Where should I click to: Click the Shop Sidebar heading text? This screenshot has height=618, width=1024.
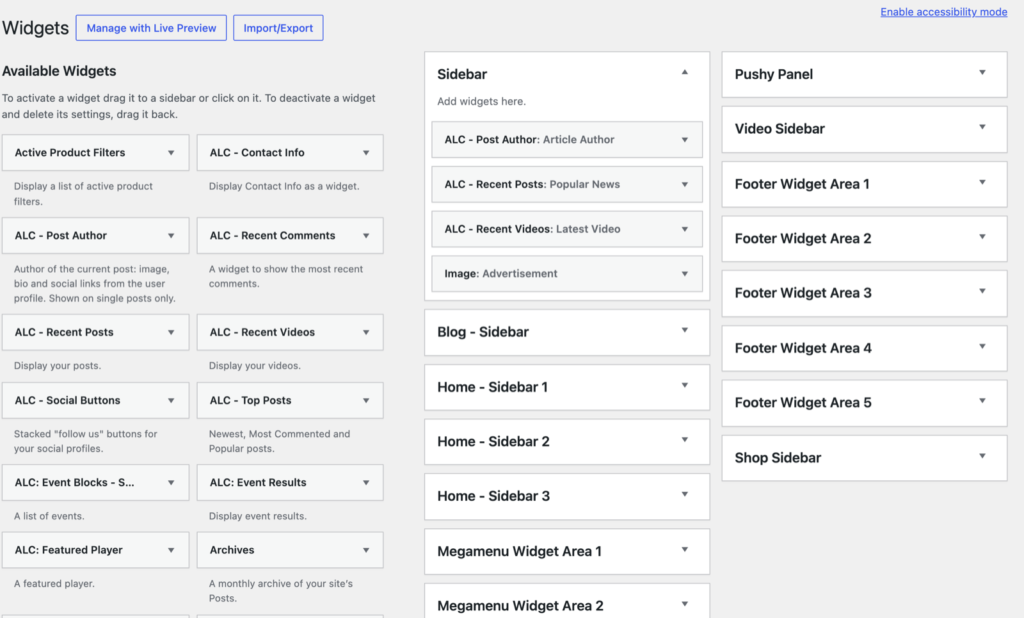[x=778, y=457]
